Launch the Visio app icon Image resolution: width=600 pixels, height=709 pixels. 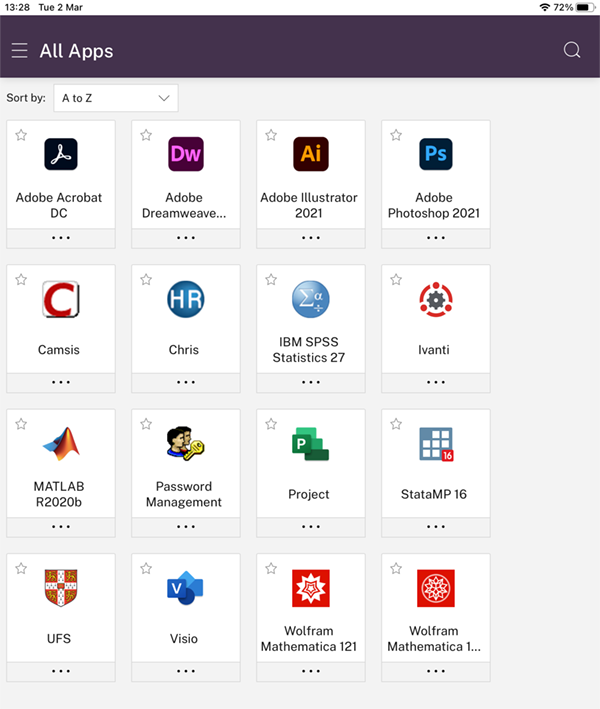tap(185, 588)
